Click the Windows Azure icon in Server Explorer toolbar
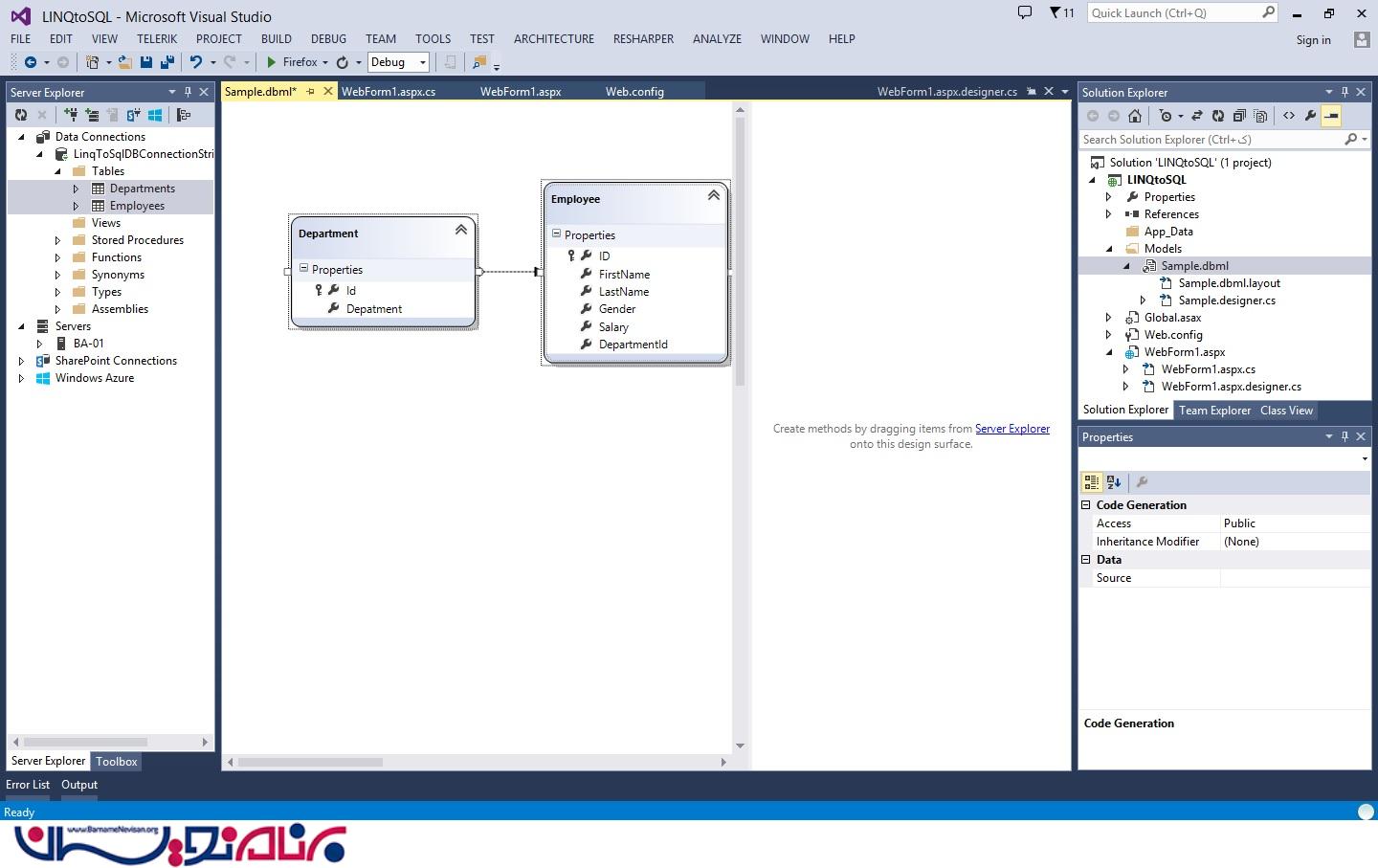 154,115
